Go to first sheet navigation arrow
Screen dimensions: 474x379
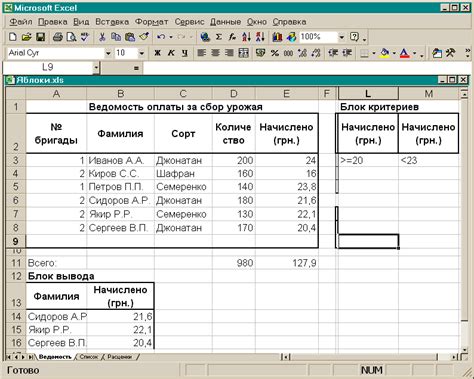[9, 357]
